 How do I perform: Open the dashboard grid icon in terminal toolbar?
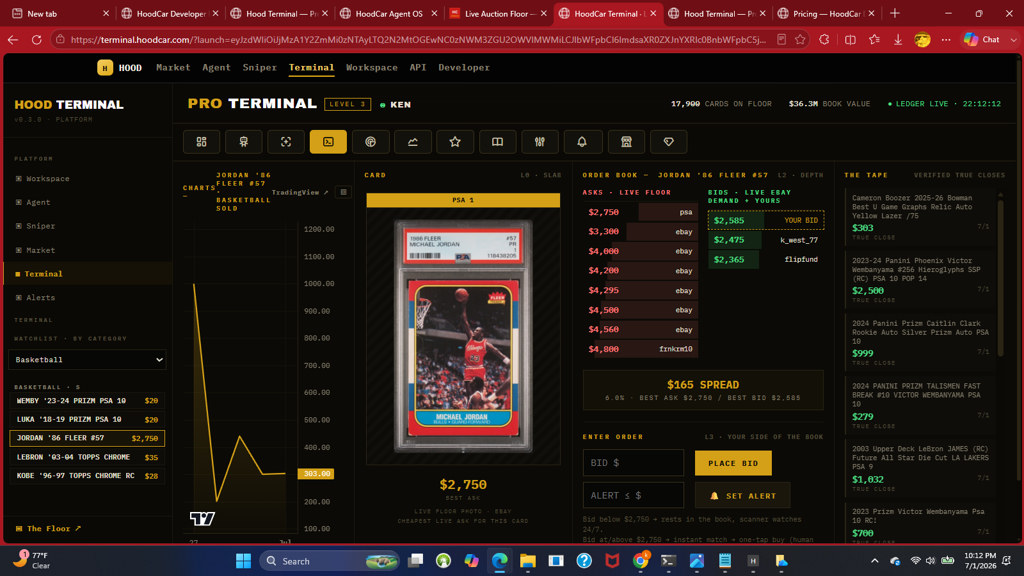tap(201, 142)
